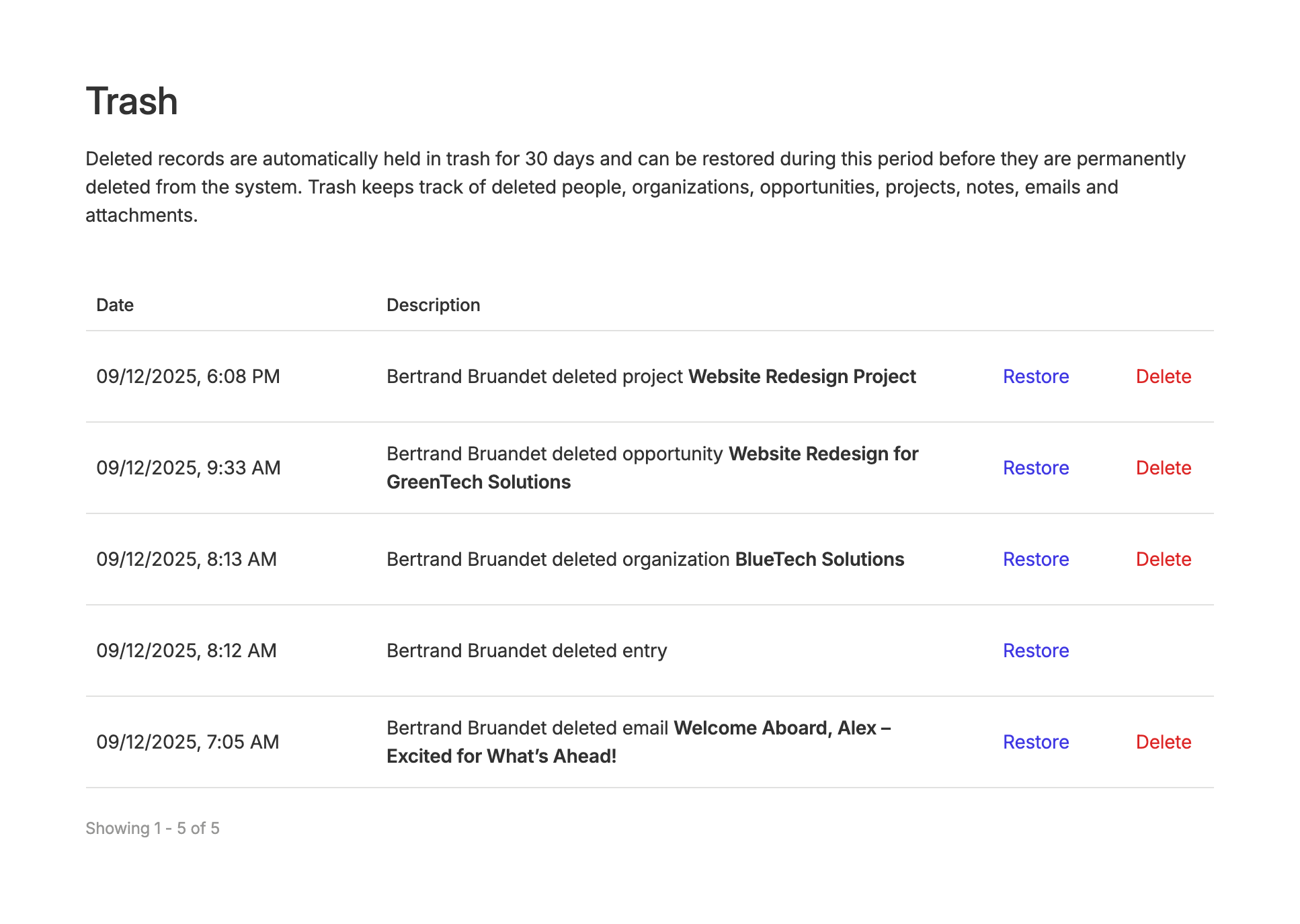This screenshot has width=1300, height=924.
Task: Click the 'Bertrand Bruandet deleted entry' description
Action: [x=526, y=650]
